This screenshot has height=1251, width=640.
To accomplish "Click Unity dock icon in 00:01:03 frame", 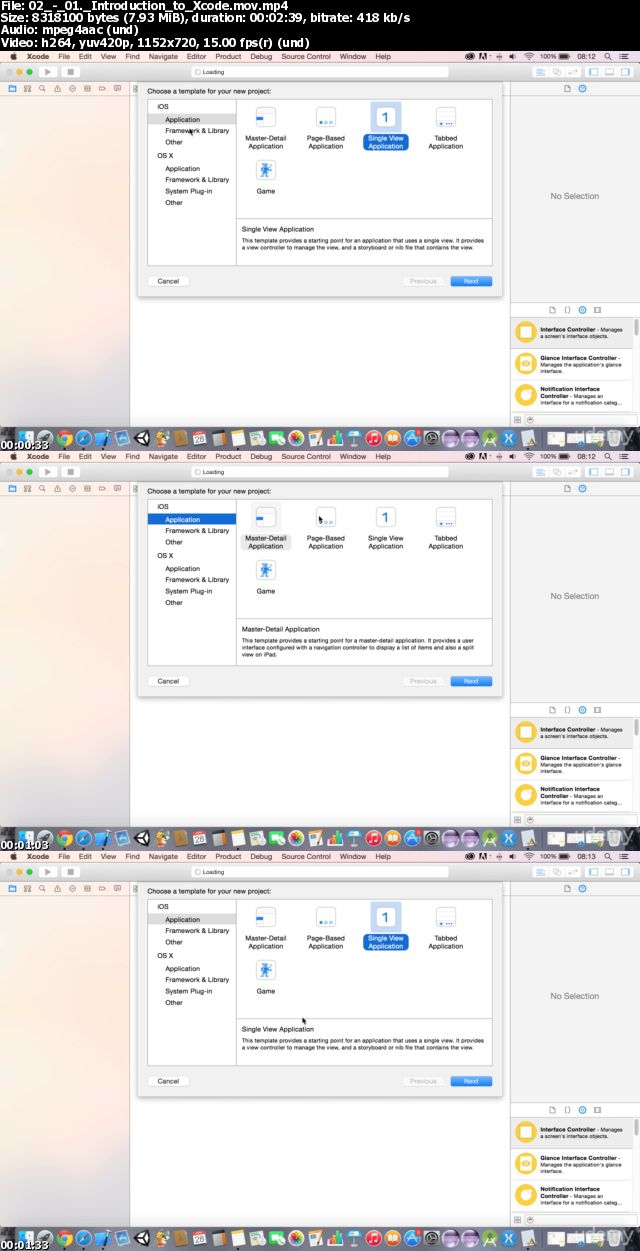I will [141, 838].
